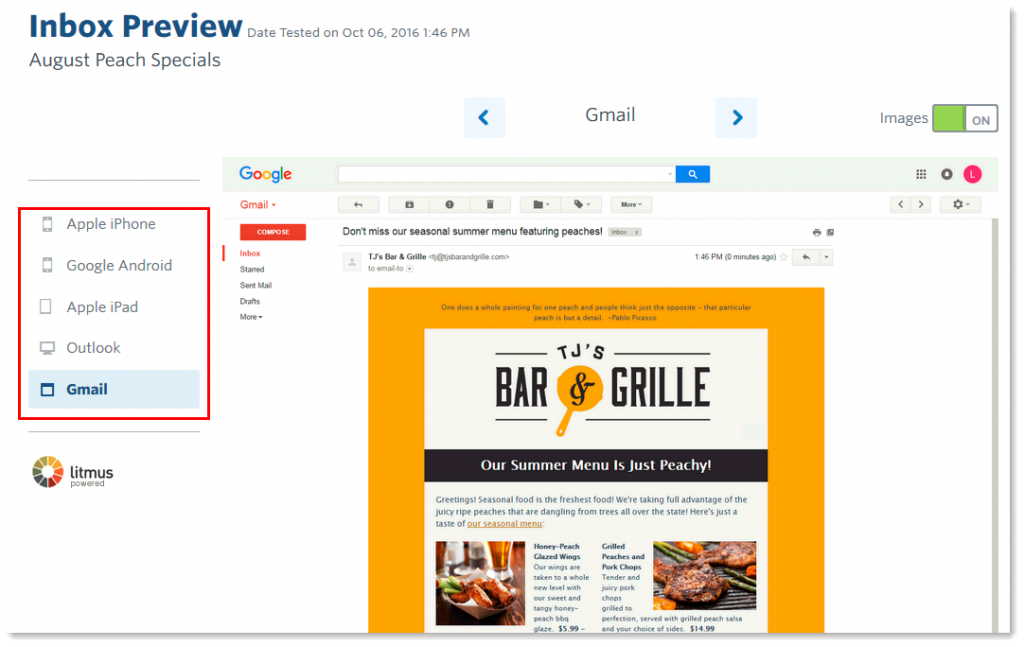
Task: Report the email as spam
Action: tap(449, 205)
